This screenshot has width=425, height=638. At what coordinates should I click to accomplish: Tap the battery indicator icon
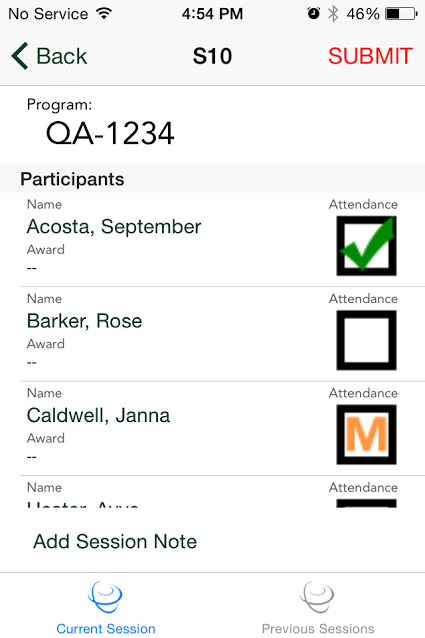(401, 14)
